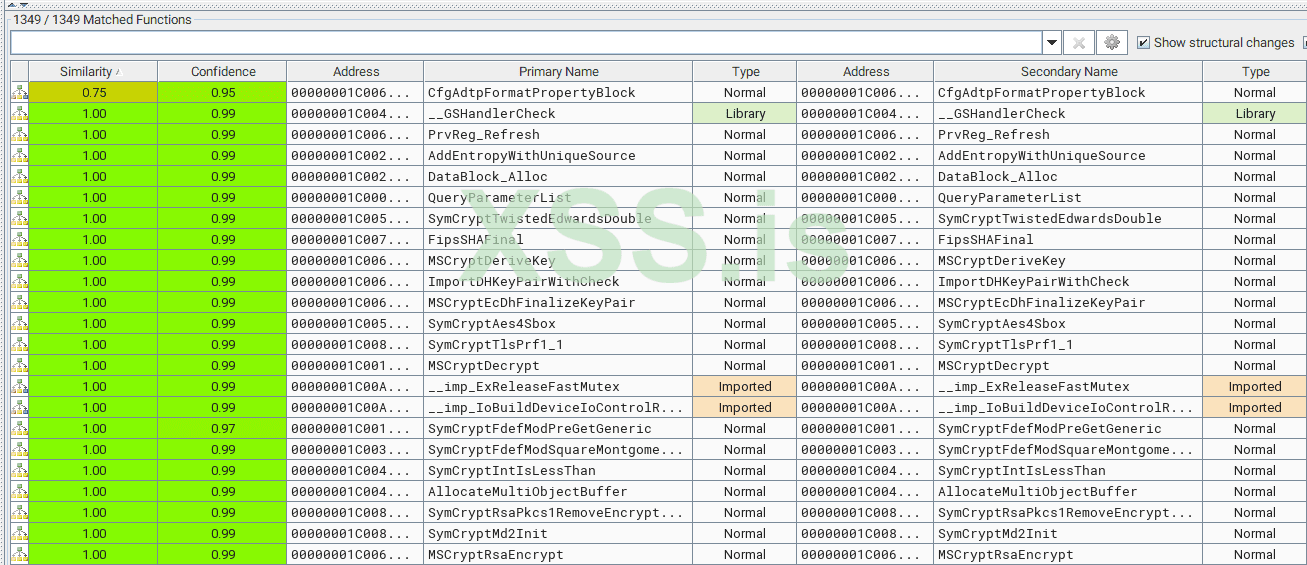The image size is (1307, 565).
Task: Click the row icon for MSCryptEcDhFinalizeKeyPair
Action: click(19, 303)
